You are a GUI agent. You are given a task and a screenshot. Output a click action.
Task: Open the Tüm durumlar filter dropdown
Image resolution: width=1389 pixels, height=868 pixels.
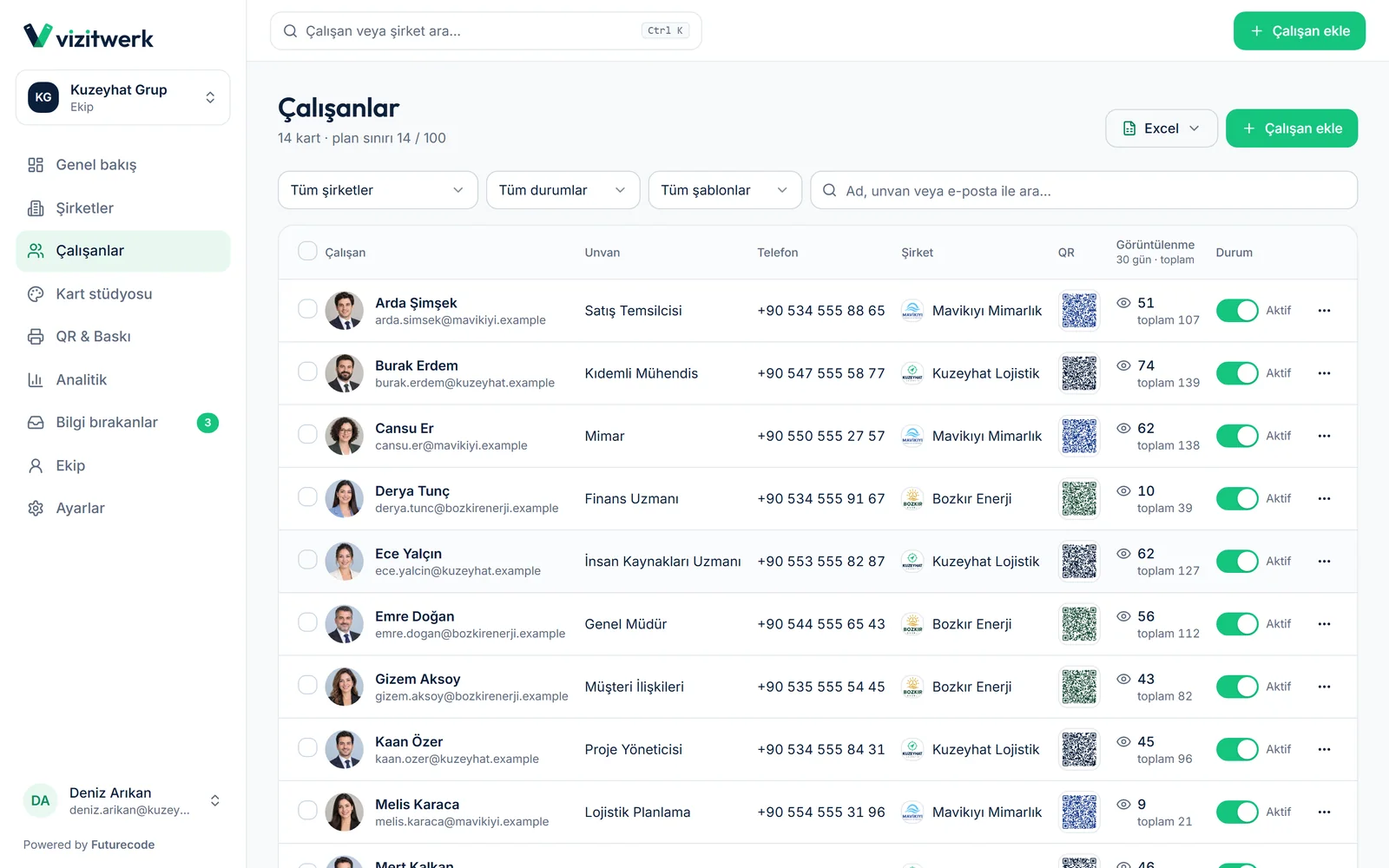[x=563, y=190]
